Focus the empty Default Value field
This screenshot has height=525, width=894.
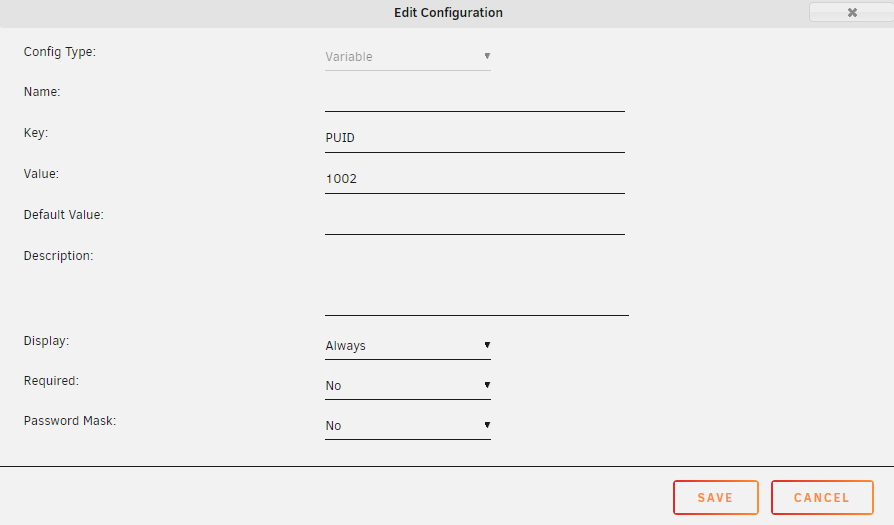coord(475,221)
